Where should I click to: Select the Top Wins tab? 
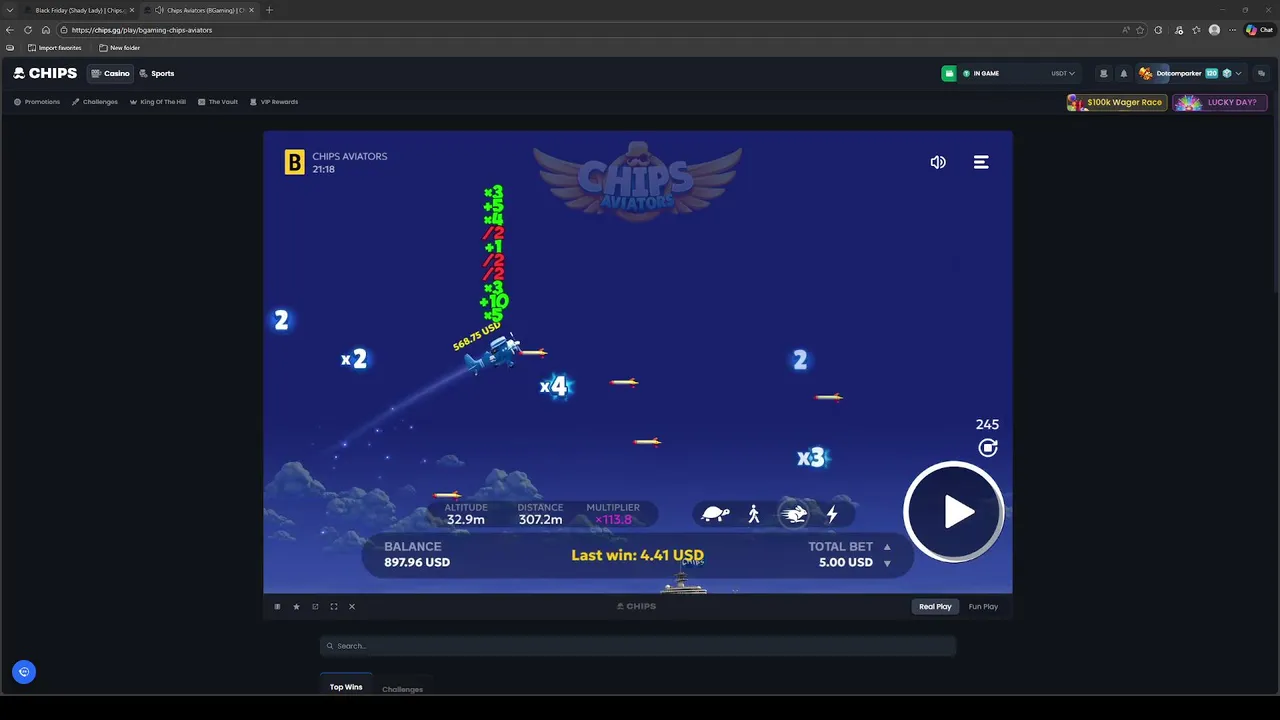(x=346, y=687)
